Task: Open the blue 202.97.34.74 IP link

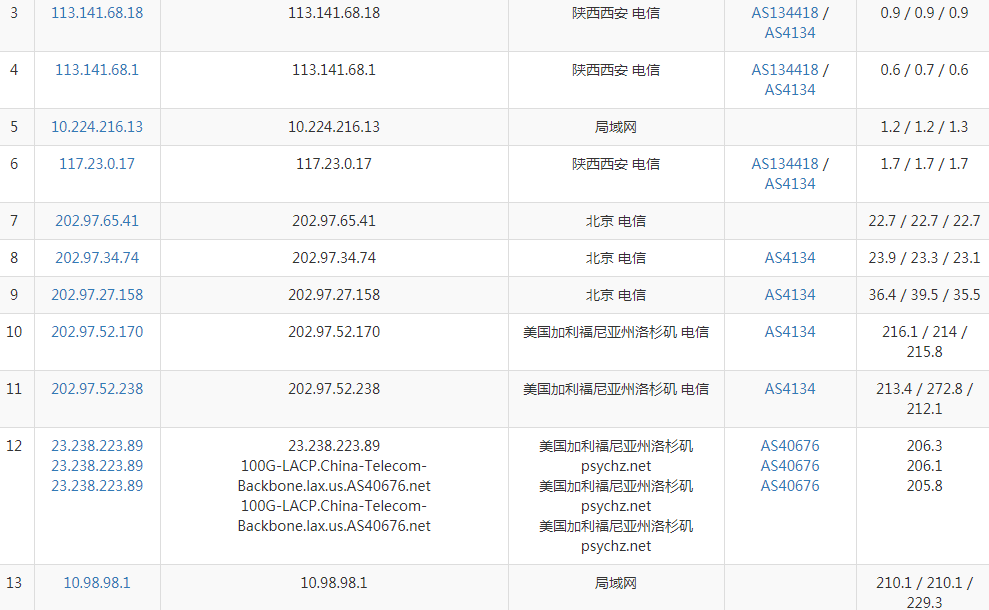Action: click(x=97, y=258)
